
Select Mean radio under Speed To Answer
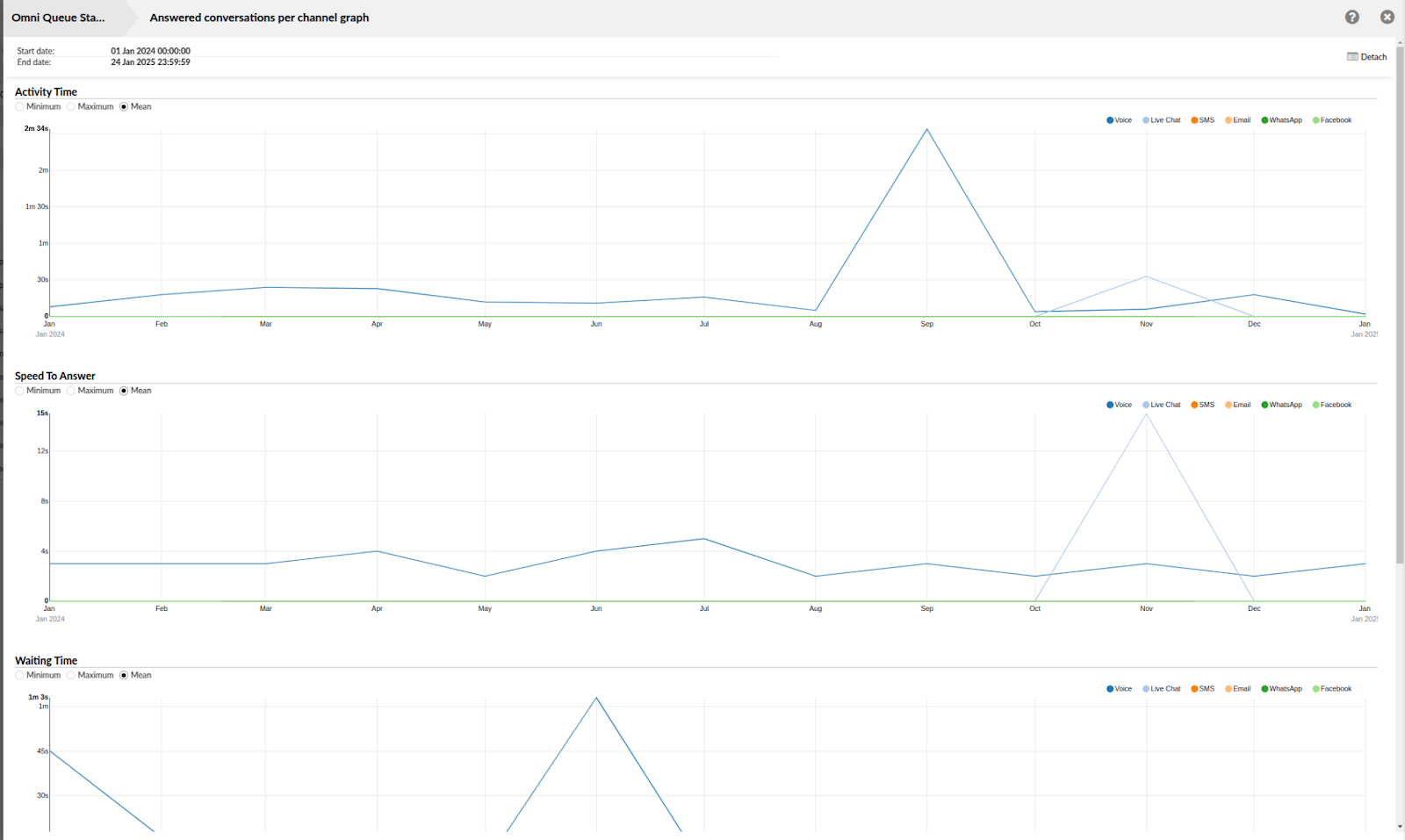[x=124, y=391]
